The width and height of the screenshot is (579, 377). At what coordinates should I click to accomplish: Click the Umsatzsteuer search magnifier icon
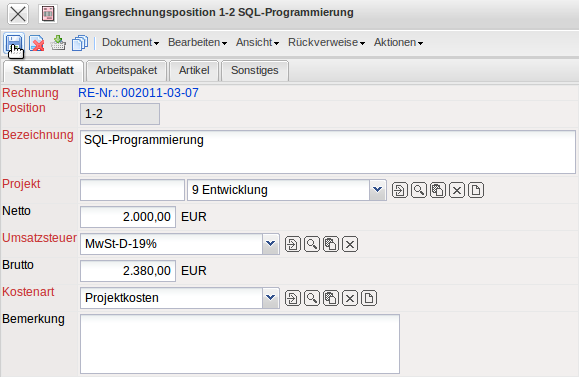click(x=312, y=244)
